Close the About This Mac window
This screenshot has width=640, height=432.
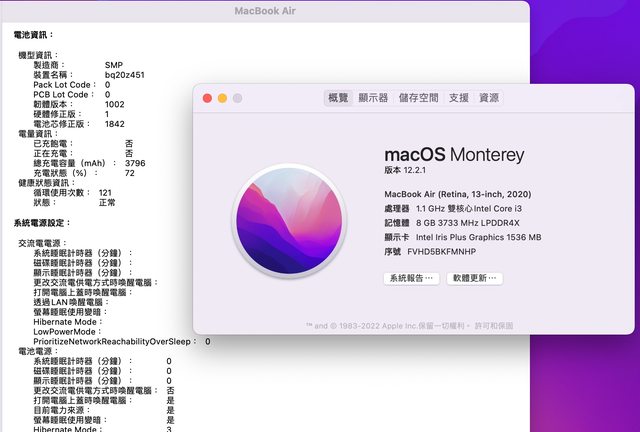point(207,98)
